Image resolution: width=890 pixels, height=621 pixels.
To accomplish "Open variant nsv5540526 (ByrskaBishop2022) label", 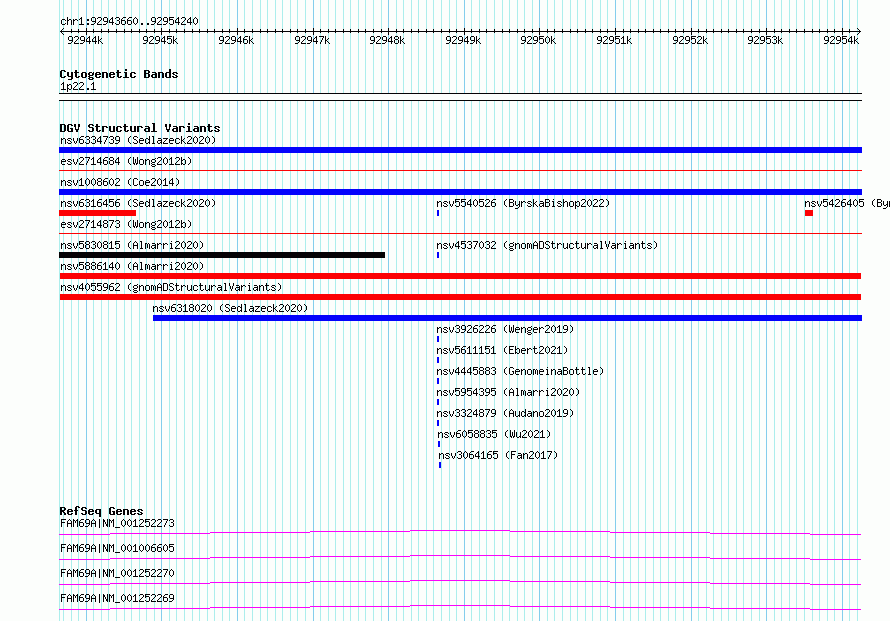I will click(523, 203).
